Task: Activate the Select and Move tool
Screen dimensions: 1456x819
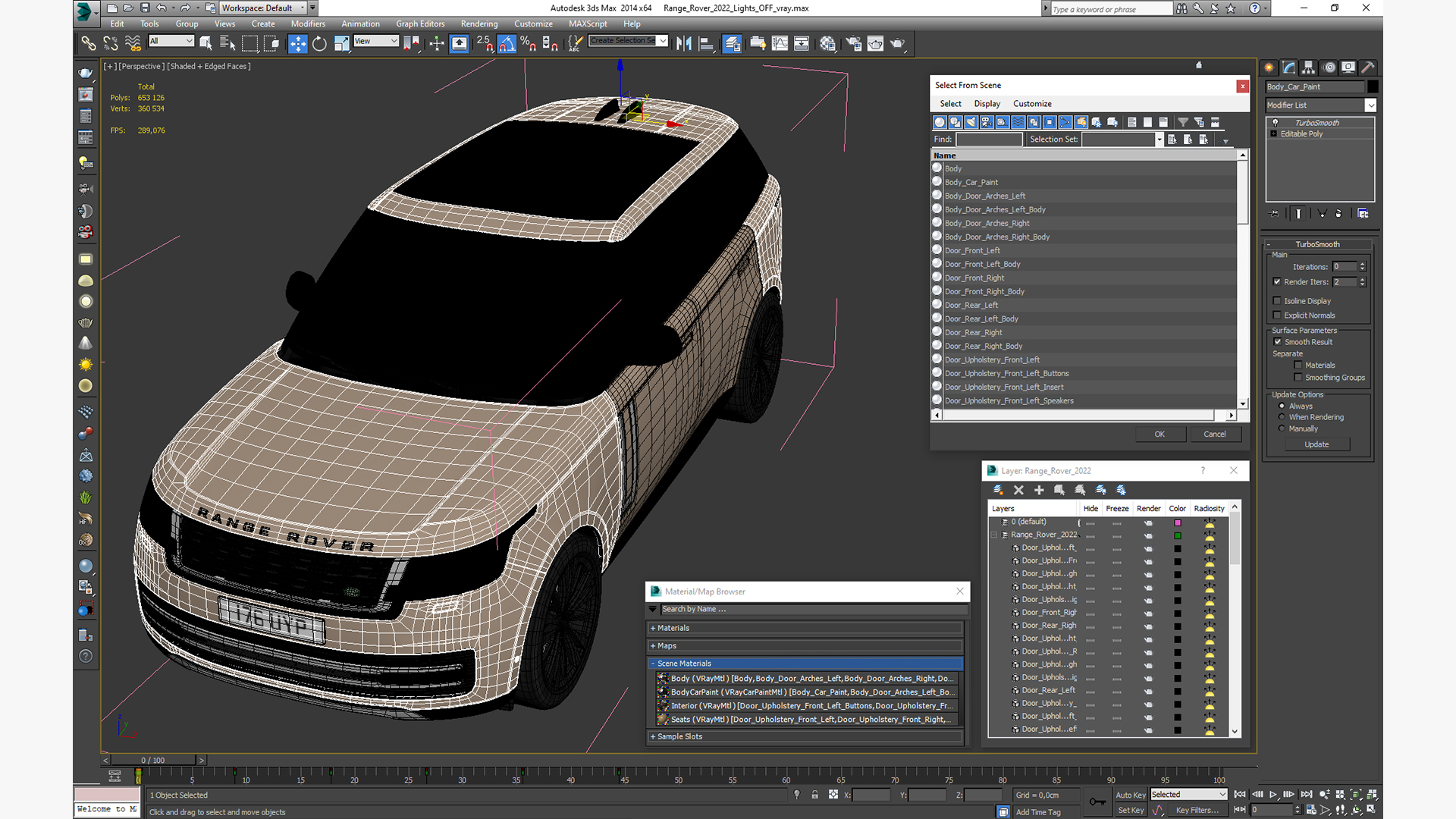Action: pyautogui.click(x=297, y=44)
